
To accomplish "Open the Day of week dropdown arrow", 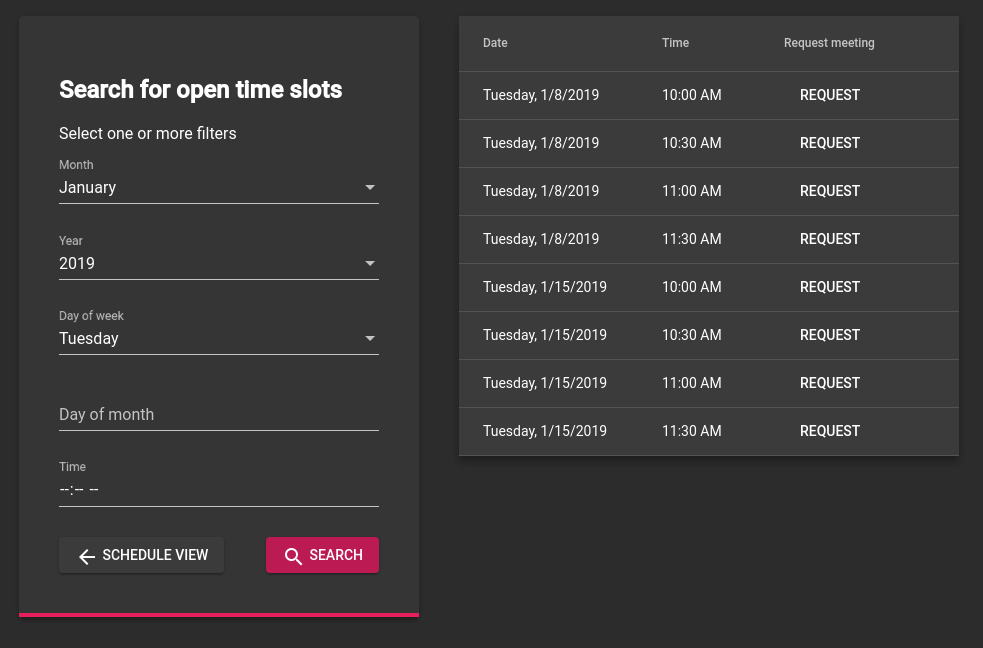I will (x=370, y=338).
